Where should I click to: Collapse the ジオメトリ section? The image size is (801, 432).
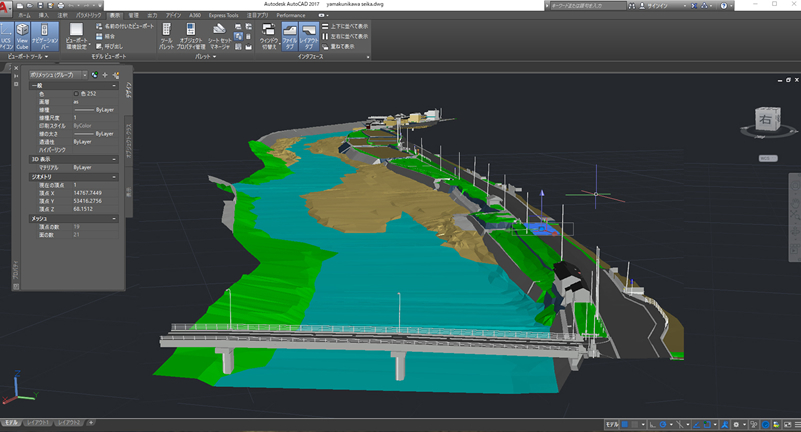[x=115, y=176]
